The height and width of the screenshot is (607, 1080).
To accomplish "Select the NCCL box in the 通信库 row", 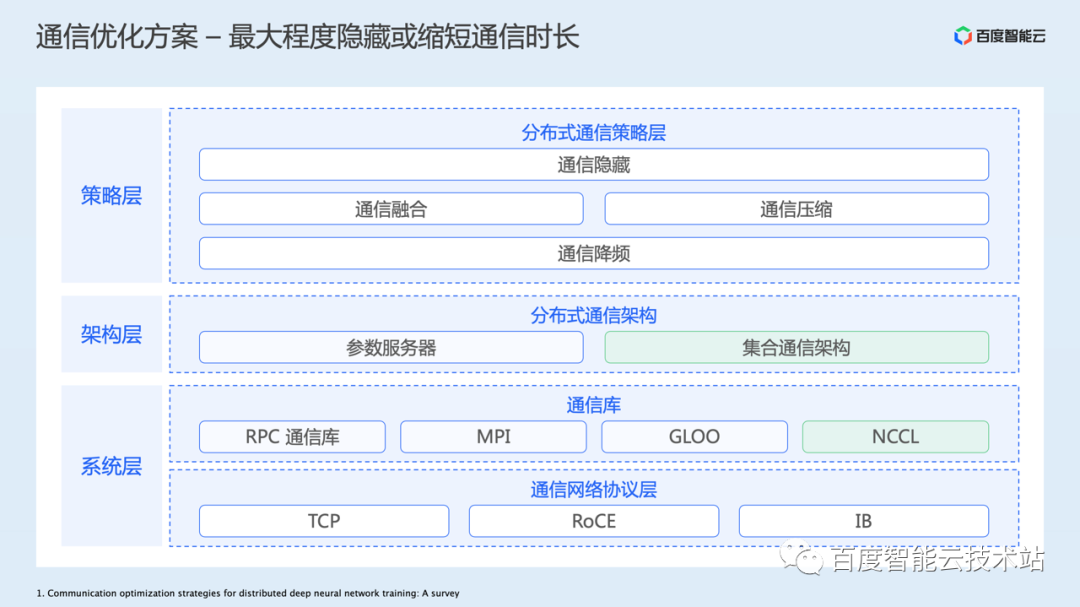I will (x=895, y=436).
